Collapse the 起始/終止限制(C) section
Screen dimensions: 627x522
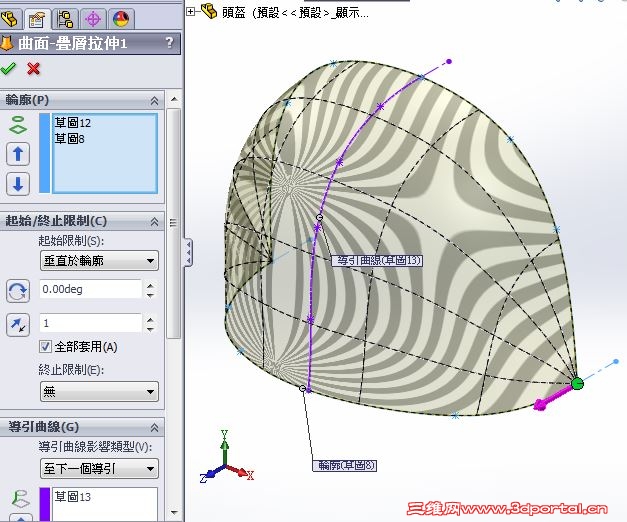(x=154, y=221)
